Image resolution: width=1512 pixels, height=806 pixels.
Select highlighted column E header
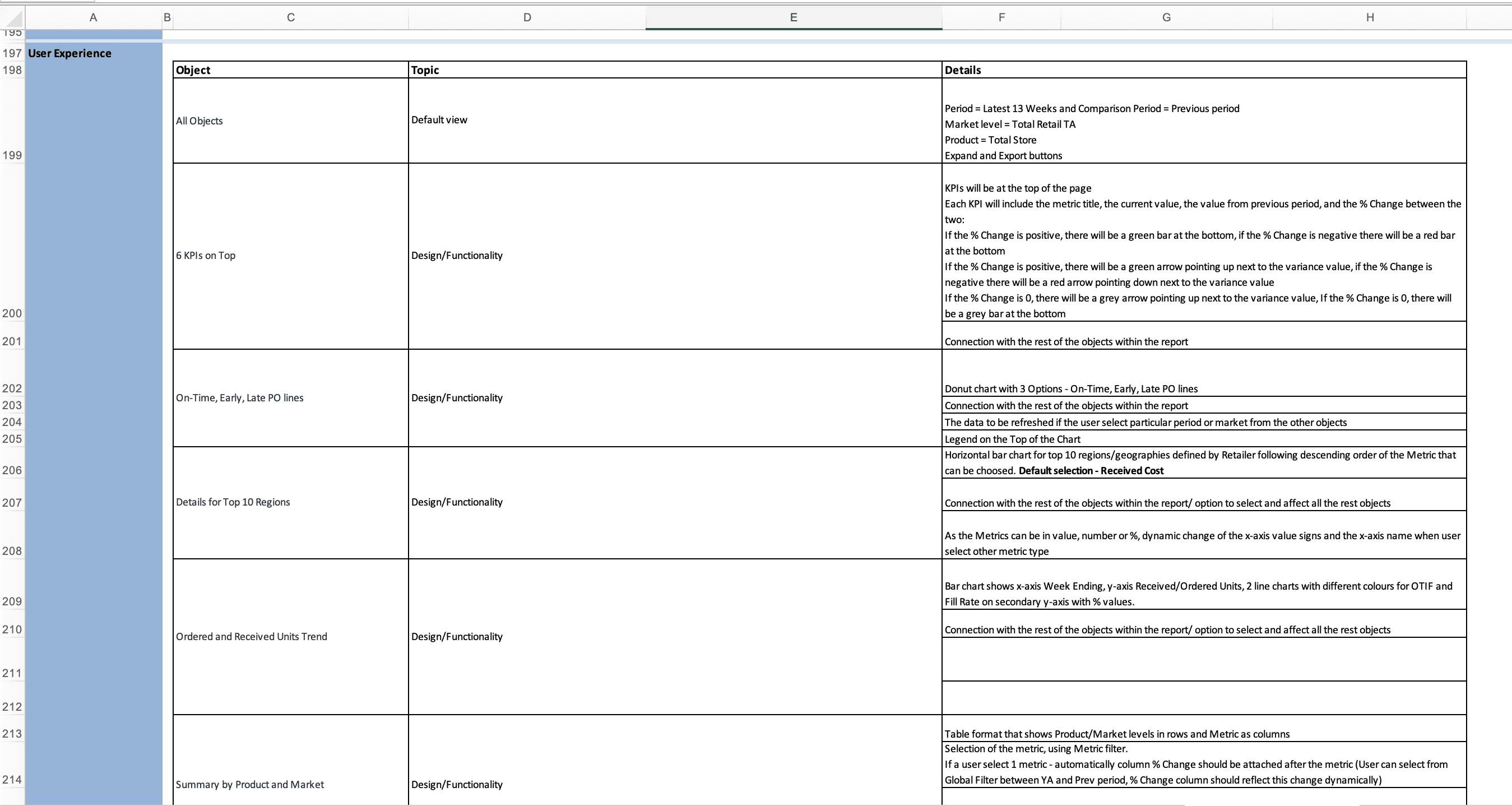point(793,17)
